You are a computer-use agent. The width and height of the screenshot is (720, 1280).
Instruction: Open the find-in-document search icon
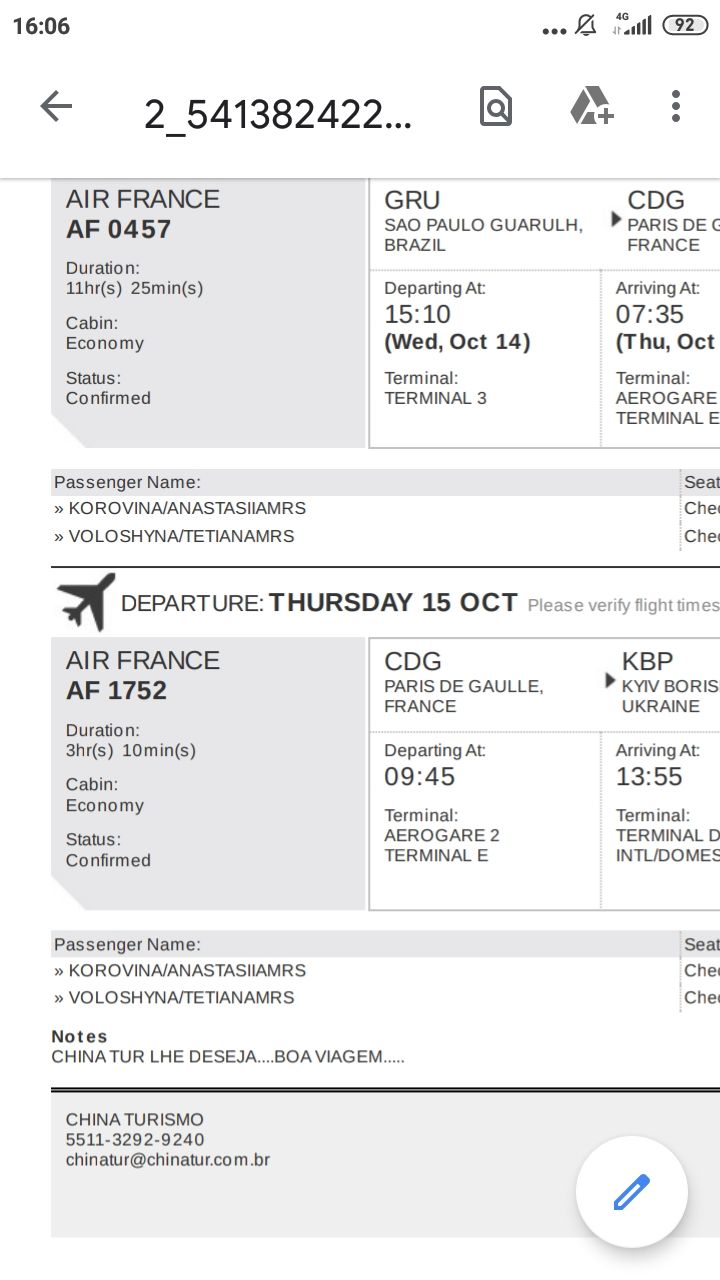pyautogui.click(x=496, y=106)
